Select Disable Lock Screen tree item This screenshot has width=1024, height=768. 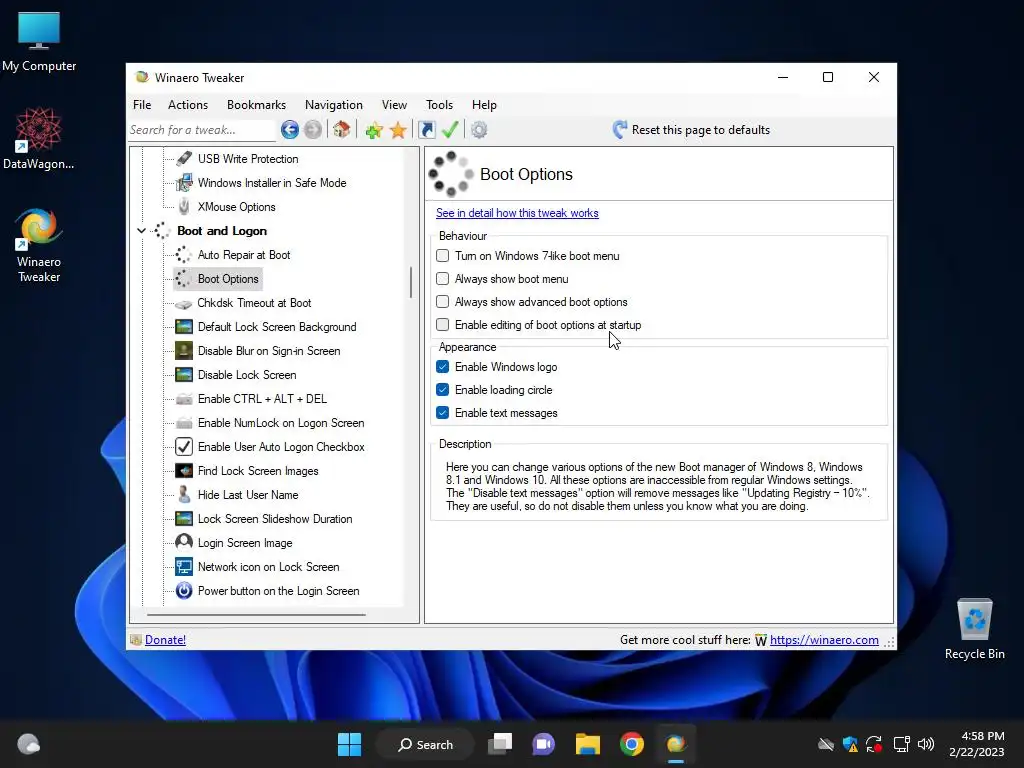click(x=247, y=375)
